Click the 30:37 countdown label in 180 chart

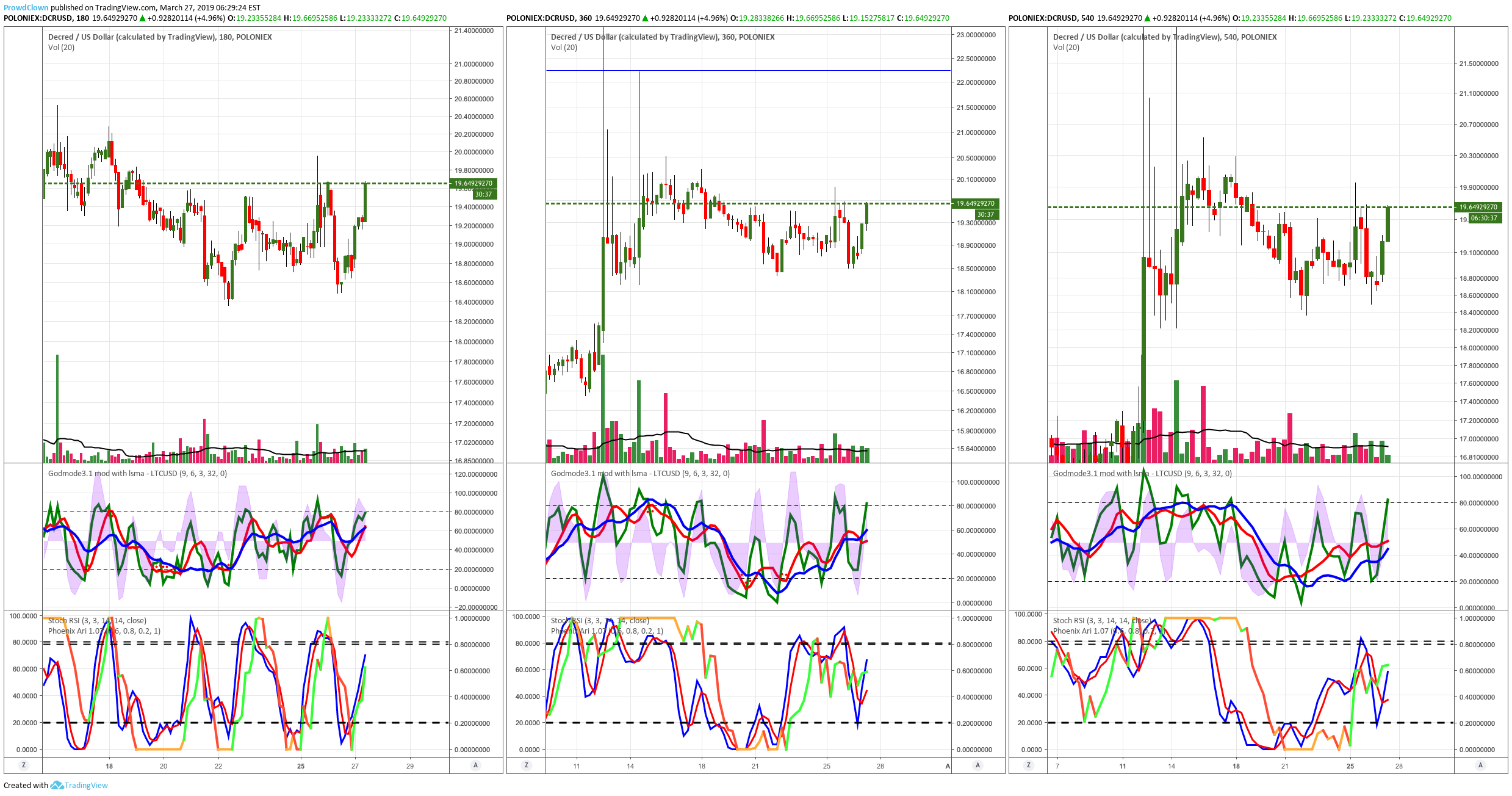tap(484, 194)
